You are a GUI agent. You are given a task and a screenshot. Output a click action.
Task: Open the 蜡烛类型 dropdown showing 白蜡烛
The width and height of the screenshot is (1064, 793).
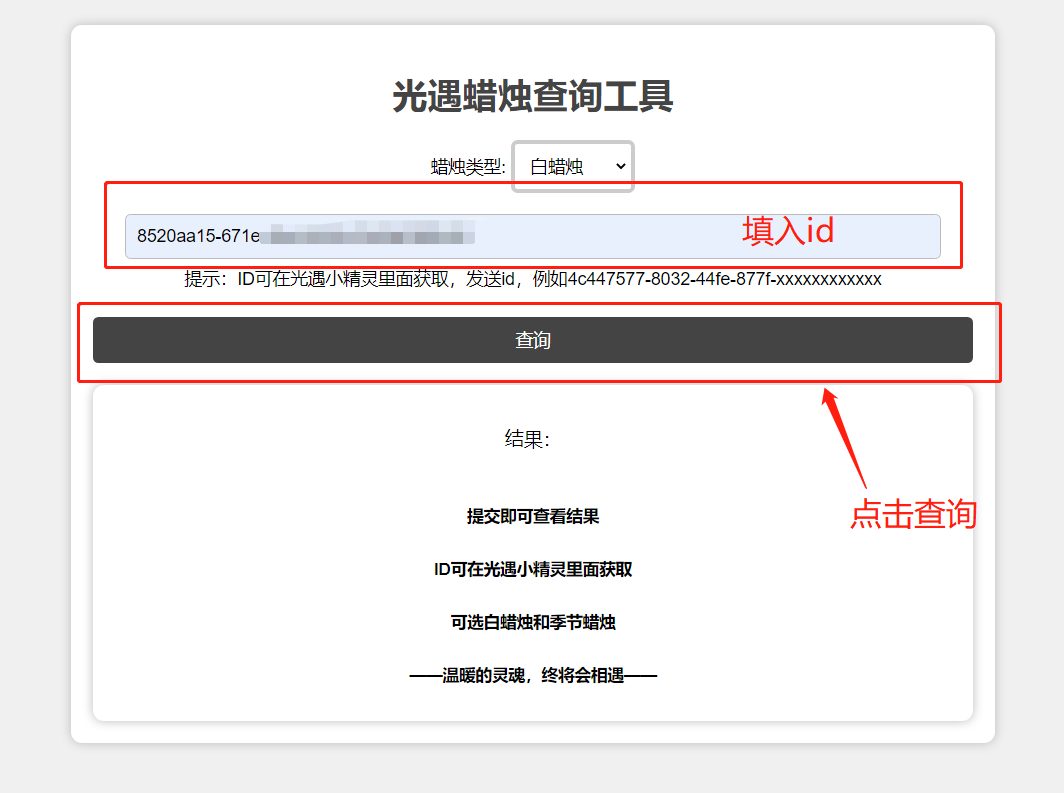[x=573, y=166]
